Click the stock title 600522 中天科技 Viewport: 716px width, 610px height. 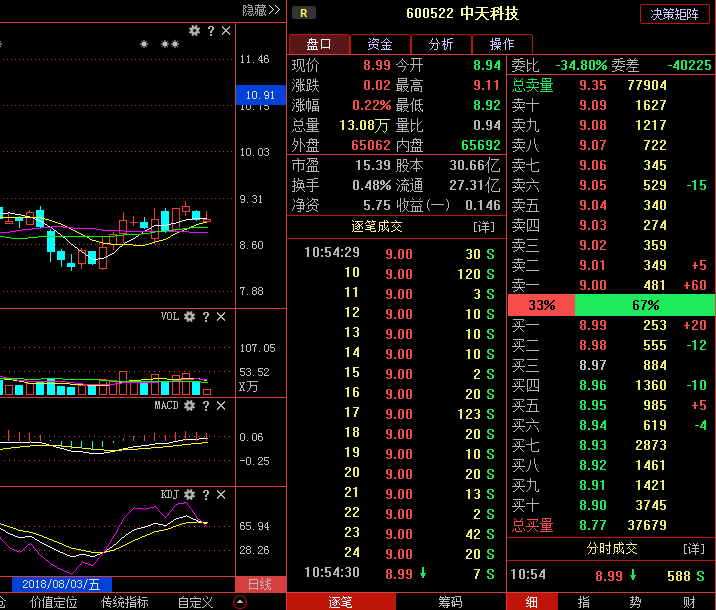point(462,13)
